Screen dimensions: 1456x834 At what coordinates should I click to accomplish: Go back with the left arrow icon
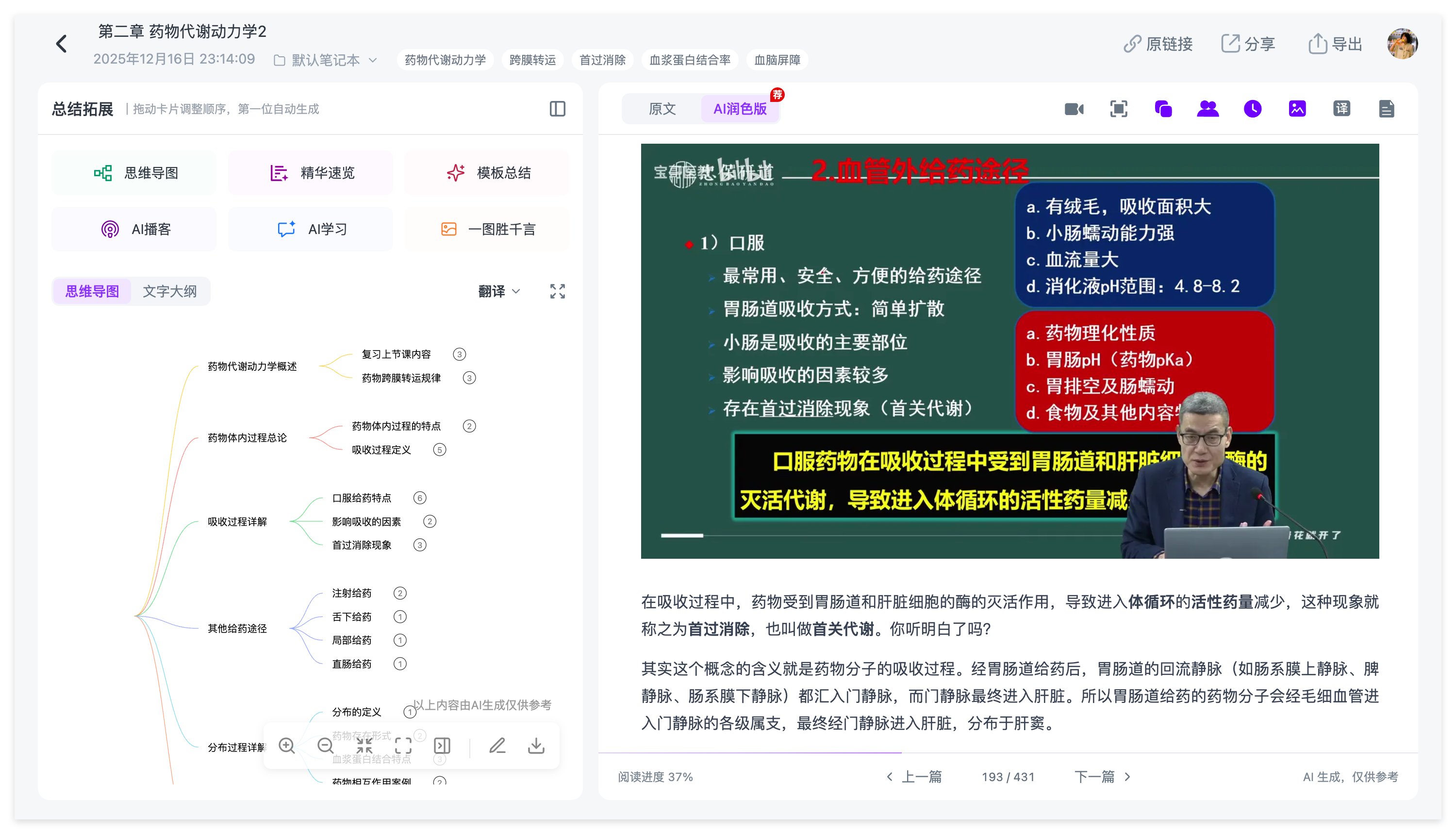pyautogui.click(x=61, y=44)
